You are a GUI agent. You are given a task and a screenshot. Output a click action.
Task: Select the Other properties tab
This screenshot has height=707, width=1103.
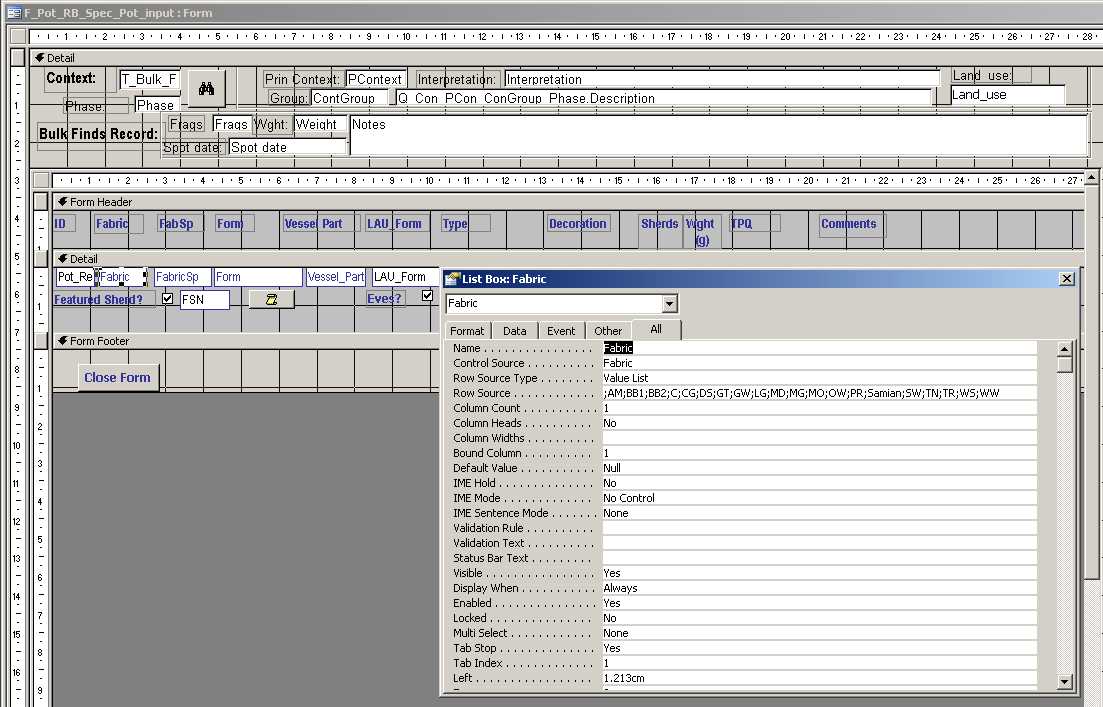coord(608,331)
